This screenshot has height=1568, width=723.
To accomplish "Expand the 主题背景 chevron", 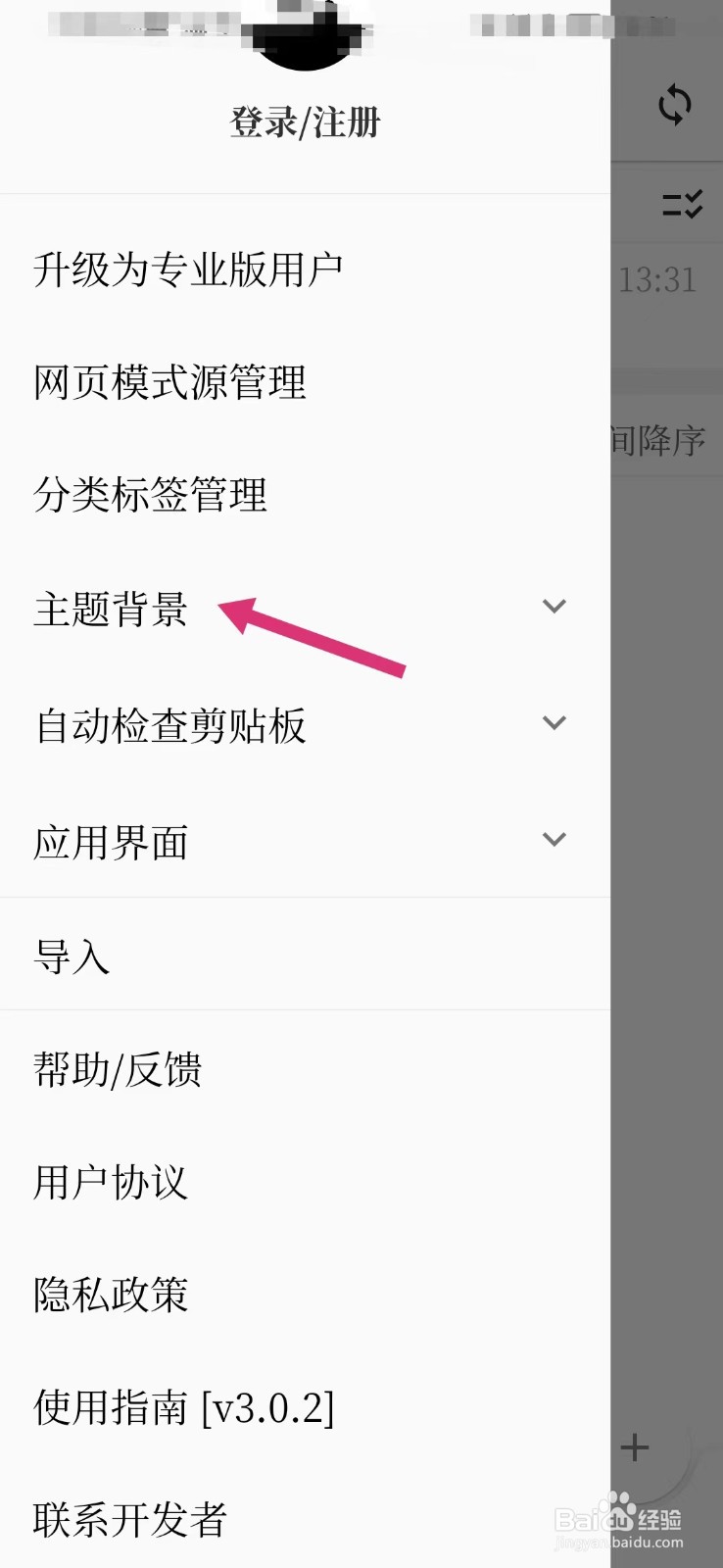I will (554, 607).
